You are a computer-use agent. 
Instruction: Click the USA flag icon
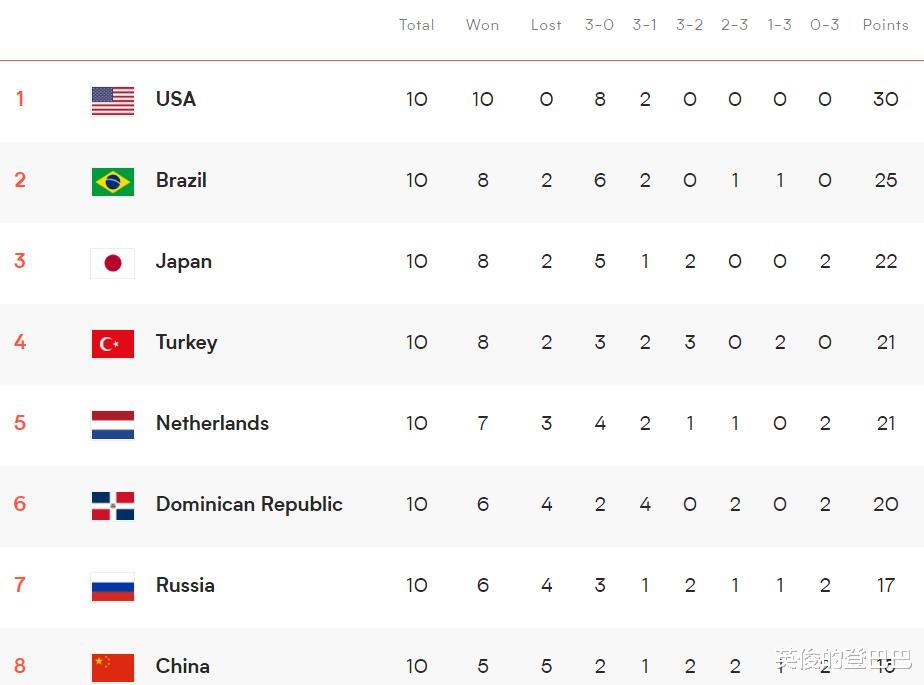(113, 100)
